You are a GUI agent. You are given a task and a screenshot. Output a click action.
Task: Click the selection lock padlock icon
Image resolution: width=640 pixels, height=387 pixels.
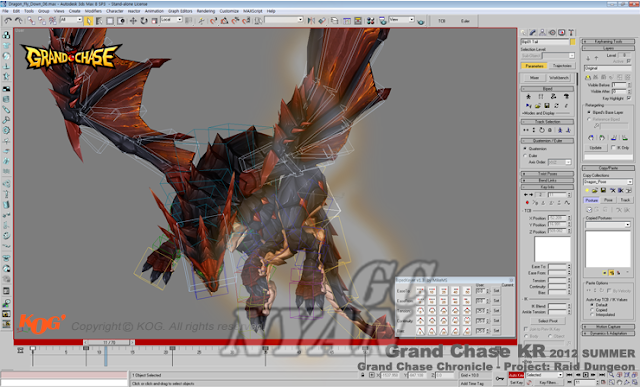[362, 375]
